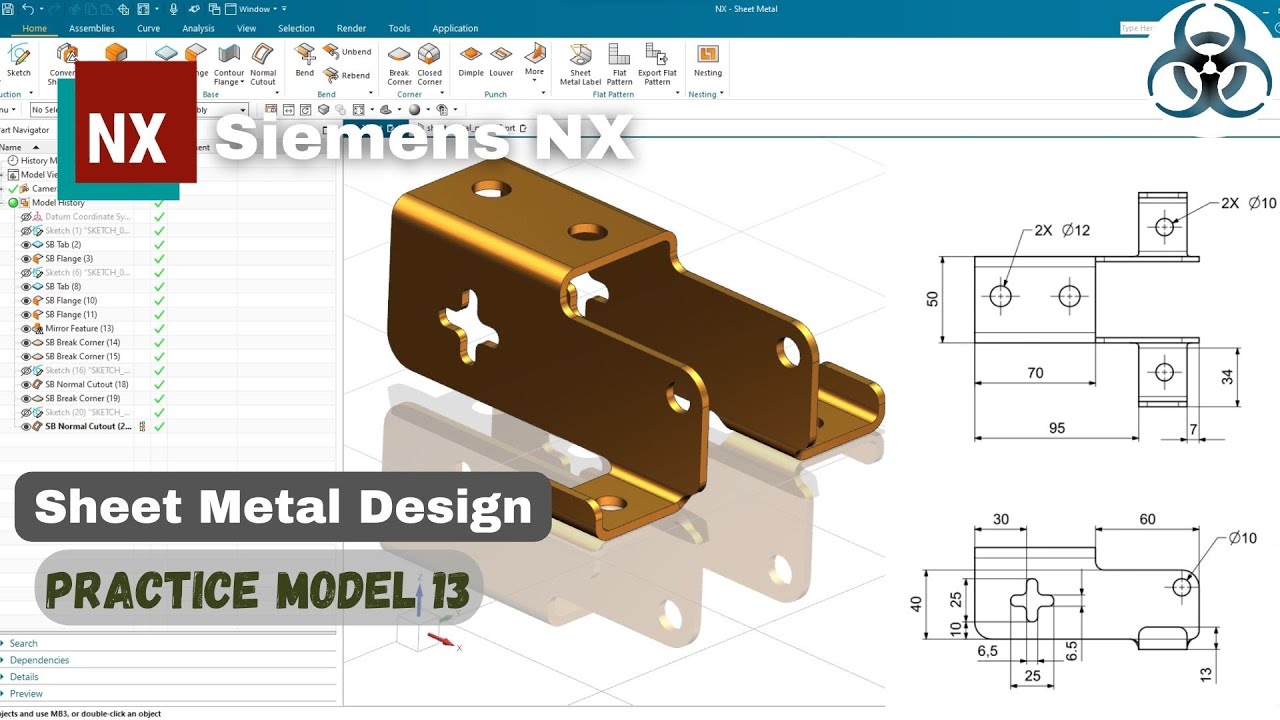This screenshot has width=1280, height=720.
Task: Select SB Break Corner (19) row
Action: pyautogui.click(x=82, y=398)
